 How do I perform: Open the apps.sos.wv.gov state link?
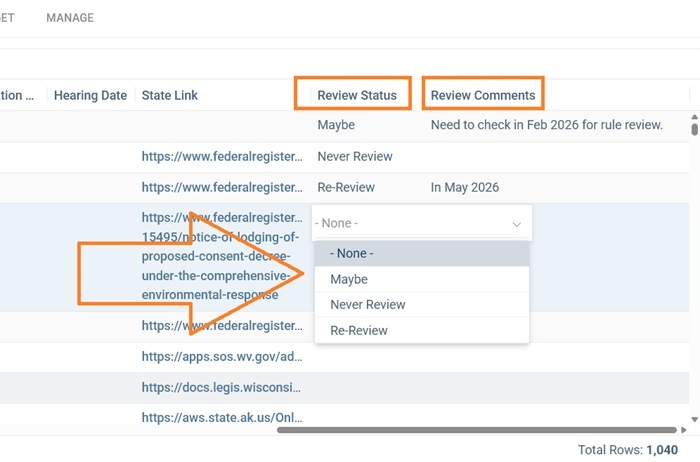(221, 357)
